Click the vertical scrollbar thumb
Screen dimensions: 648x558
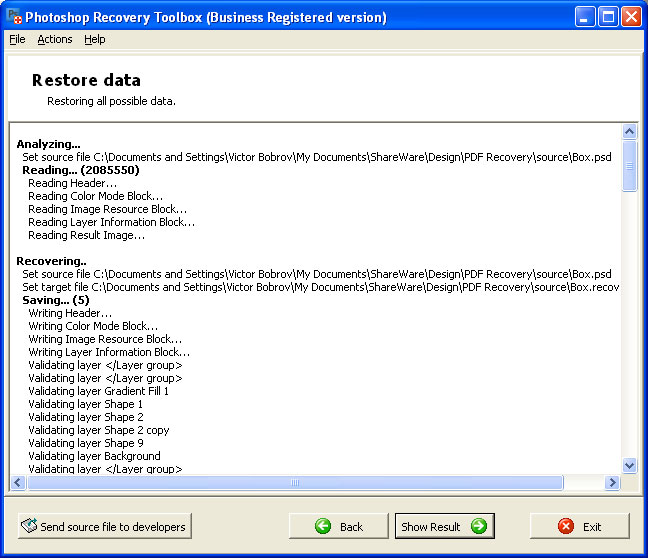[x=629, y=166]
